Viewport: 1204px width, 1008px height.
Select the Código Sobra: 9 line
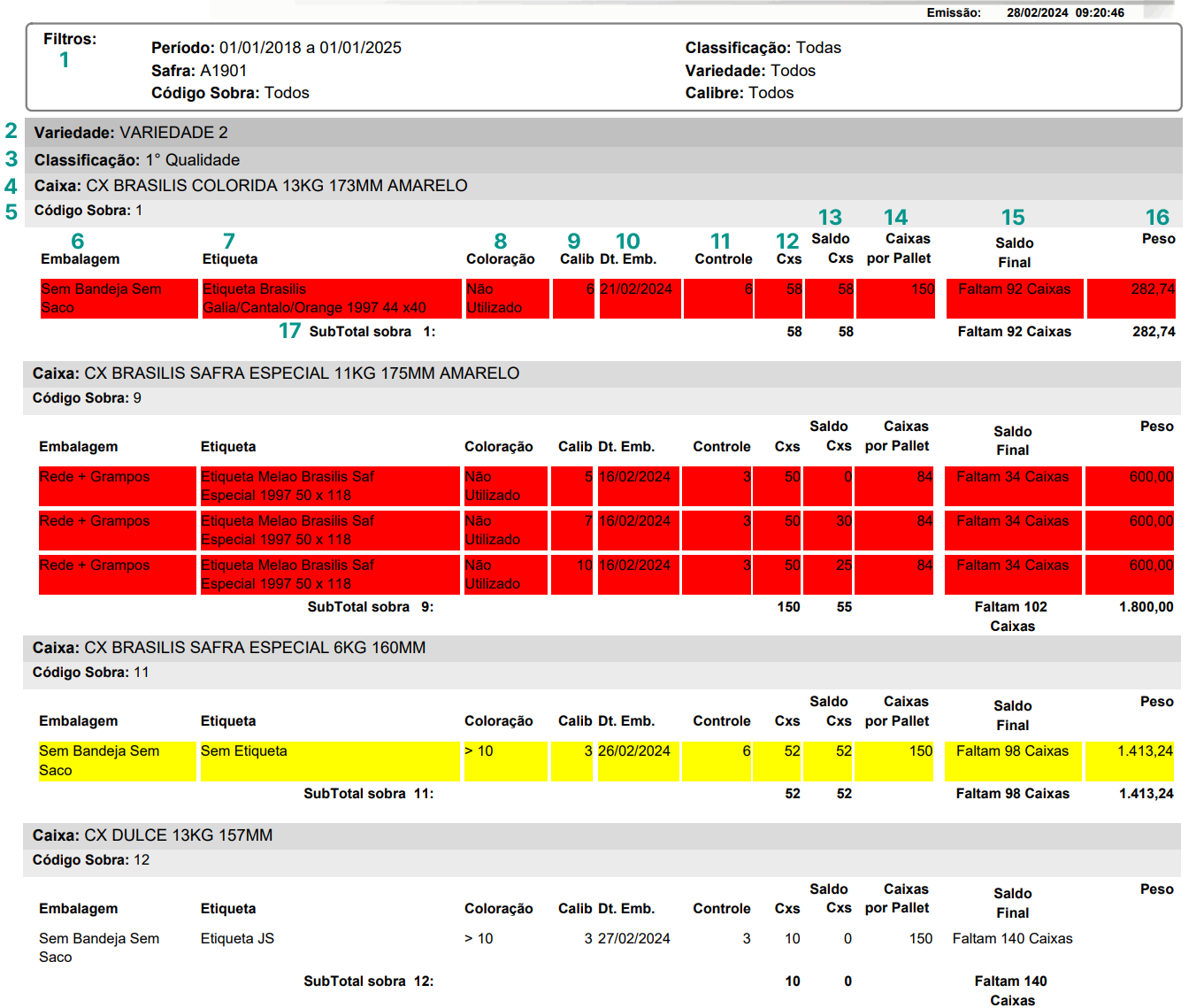click(x=87, y=398)
